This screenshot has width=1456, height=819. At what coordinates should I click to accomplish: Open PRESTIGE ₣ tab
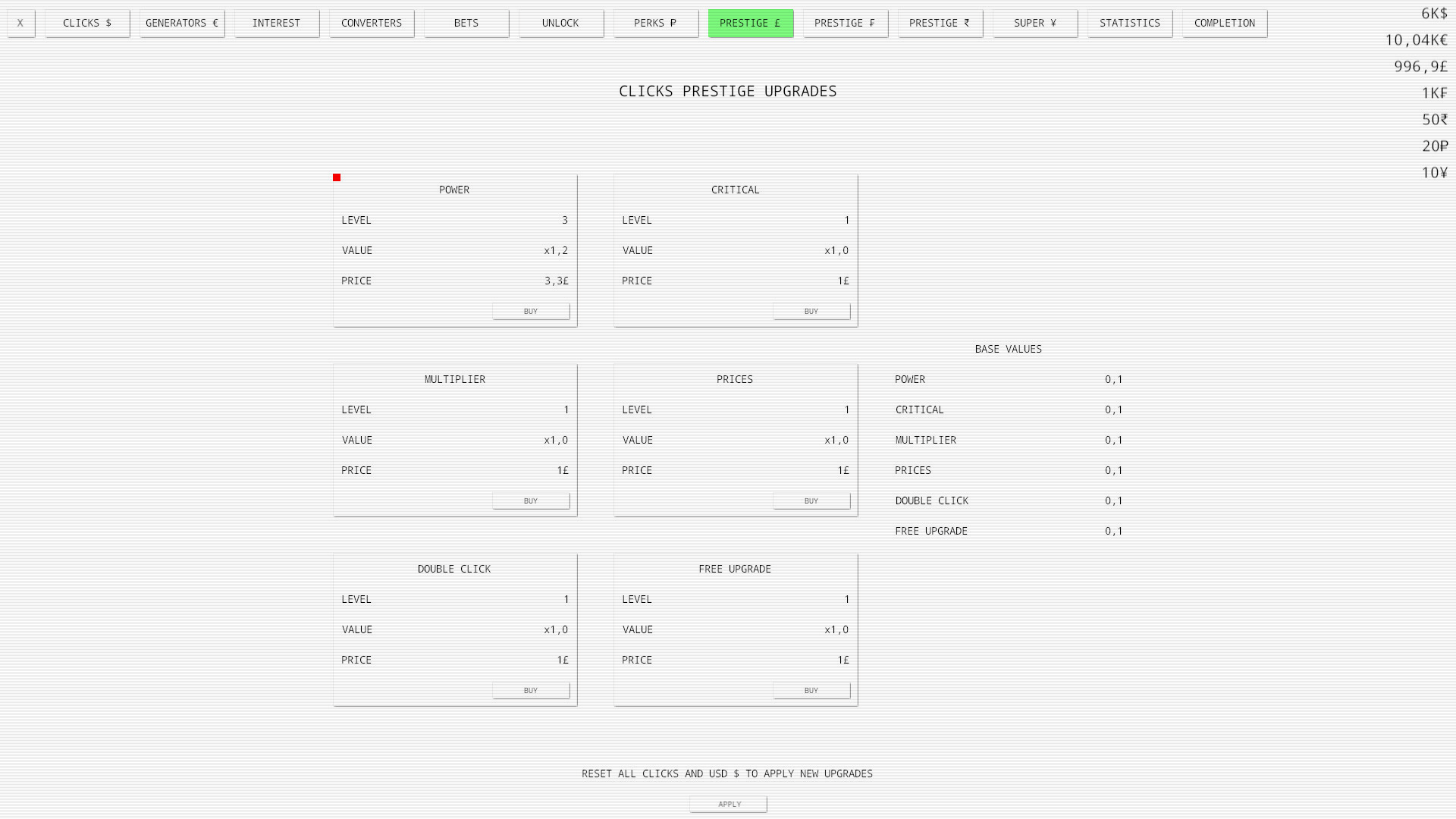(x=846, y=23)
